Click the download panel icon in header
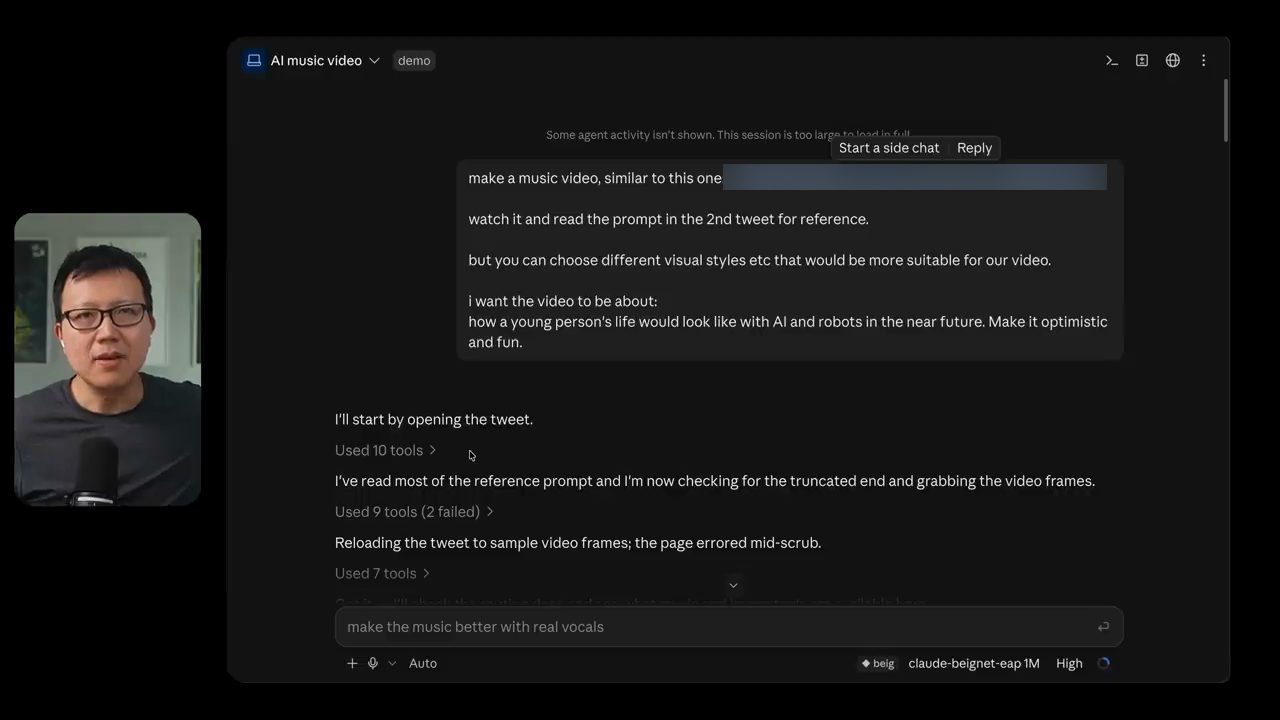The width and height of the screenshot is (1280, 720). pyautogui.click(x=1142, y=61)
